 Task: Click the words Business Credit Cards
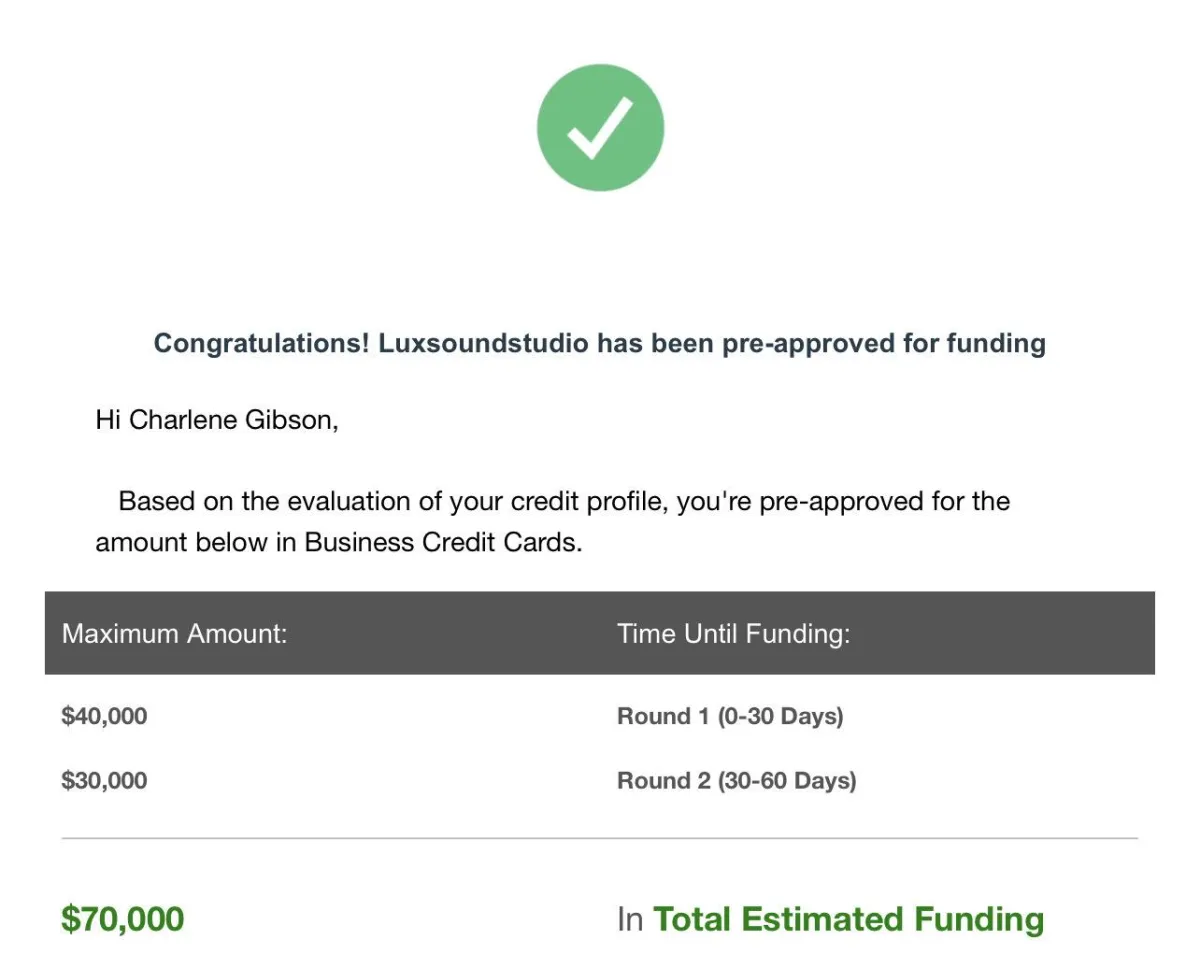(443, 542)
